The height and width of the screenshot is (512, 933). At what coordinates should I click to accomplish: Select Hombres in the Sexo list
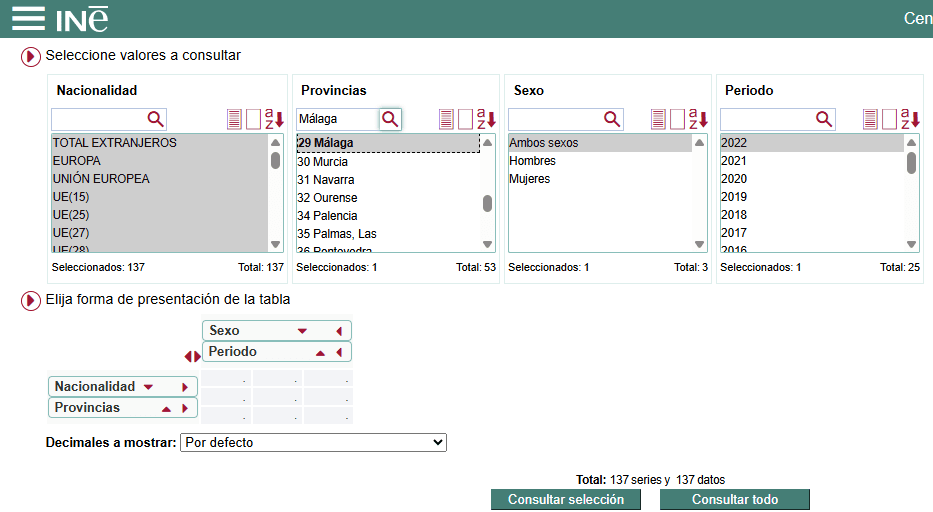coord(533,161)
